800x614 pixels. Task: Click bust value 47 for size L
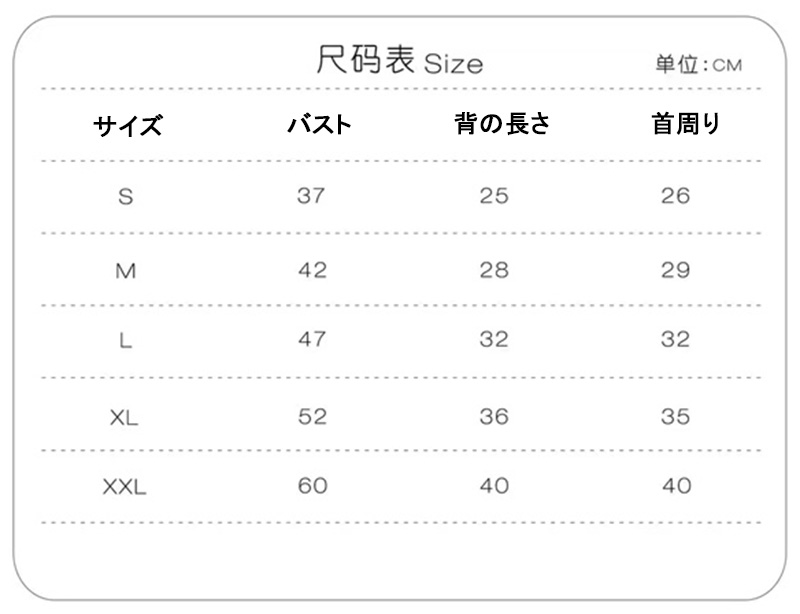click(x=312, y=339)
